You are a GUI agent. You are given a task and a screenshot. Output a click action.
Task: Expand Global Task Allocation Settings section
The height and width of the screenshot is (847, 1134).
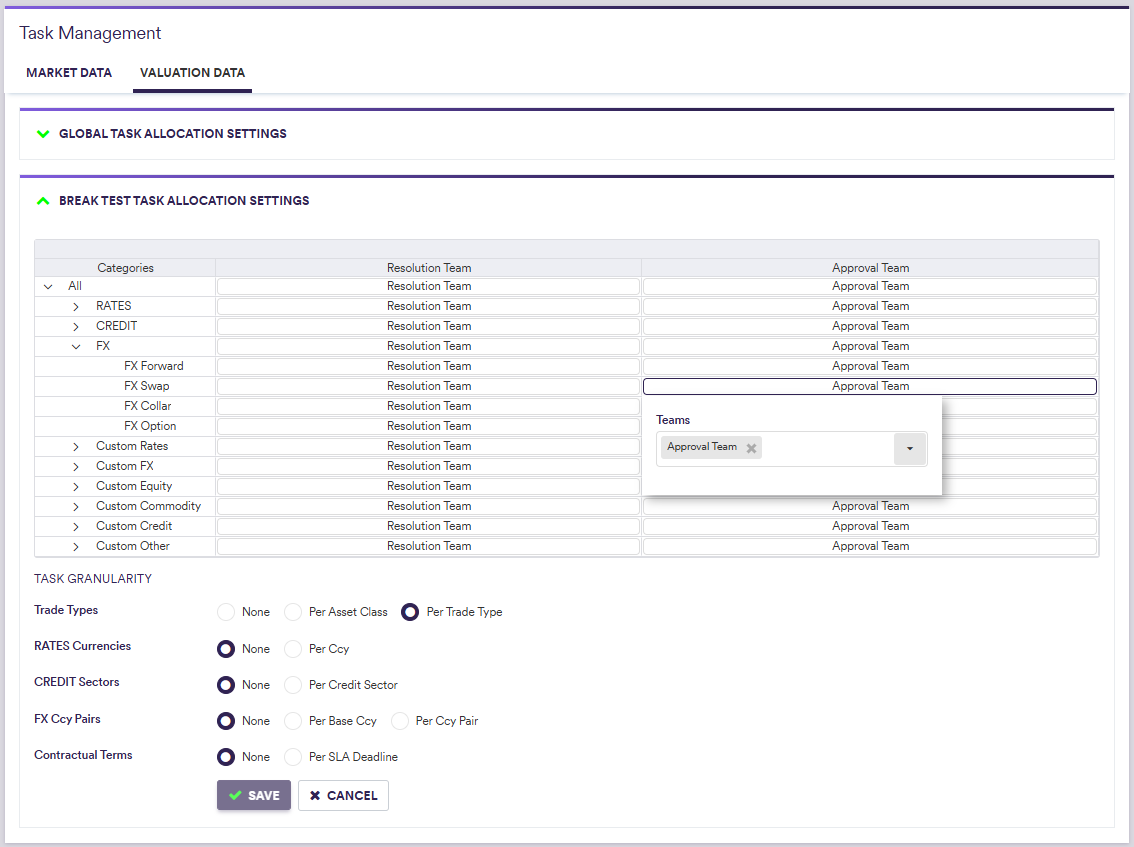[x=43, y=133]
